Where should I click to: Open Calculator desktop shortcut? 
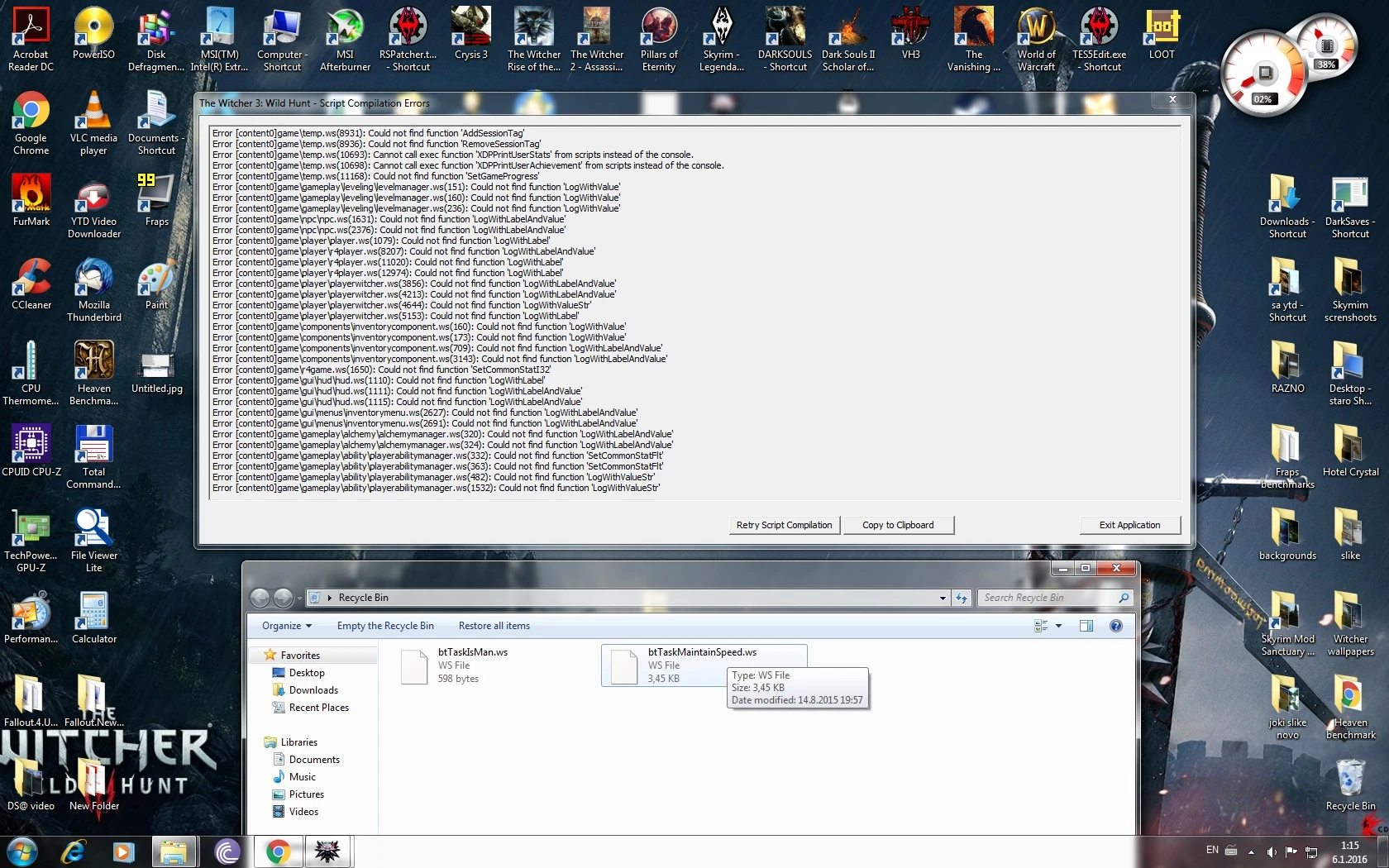tap(93, 618)
